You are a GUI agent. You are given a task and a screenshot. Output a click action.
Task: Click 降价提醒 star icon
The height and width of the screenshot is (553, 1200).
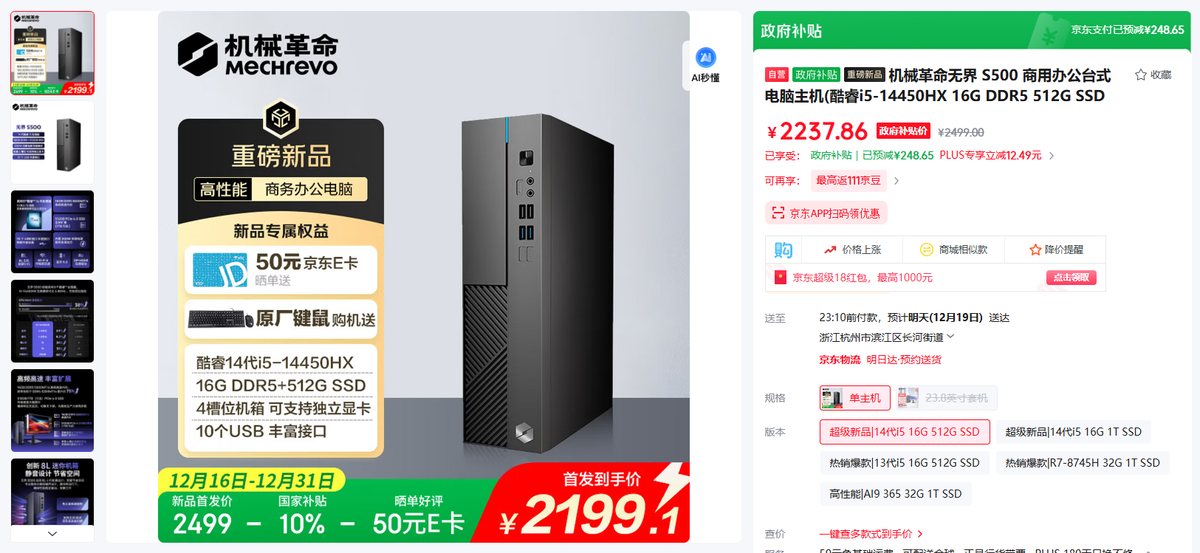click(1036, 249)
